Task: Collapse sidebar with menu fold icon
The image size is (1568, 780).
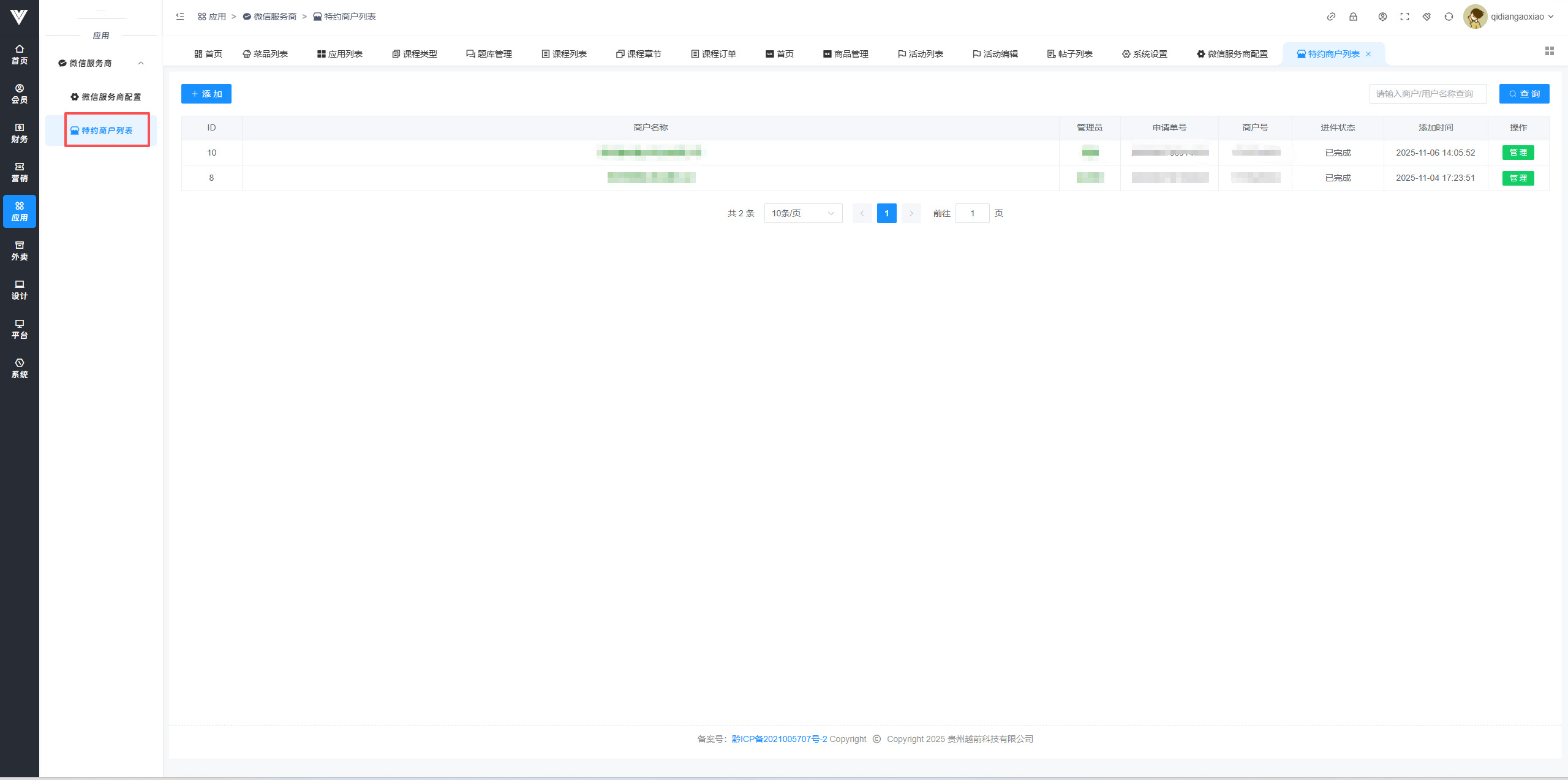Action: point(180,17)
